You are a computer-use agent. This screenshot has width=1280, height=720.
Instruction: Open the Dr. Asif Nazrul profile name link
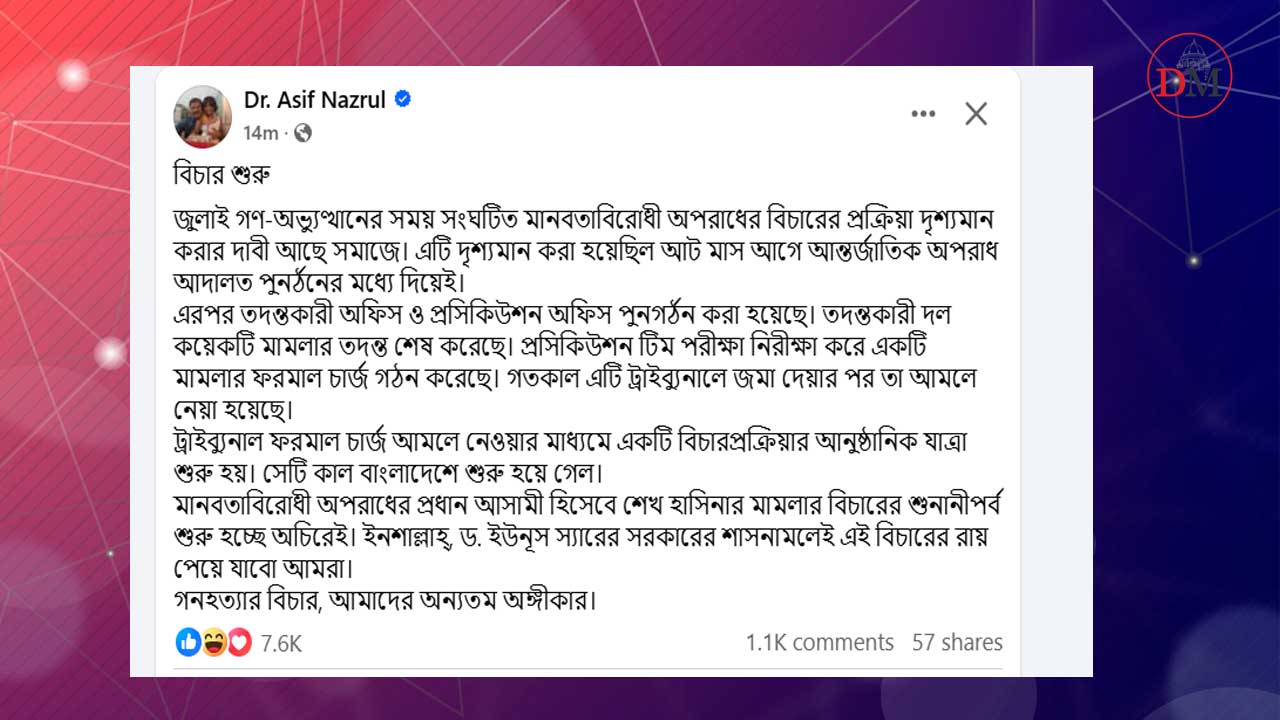pyautogui.click(x=314, y=99)
